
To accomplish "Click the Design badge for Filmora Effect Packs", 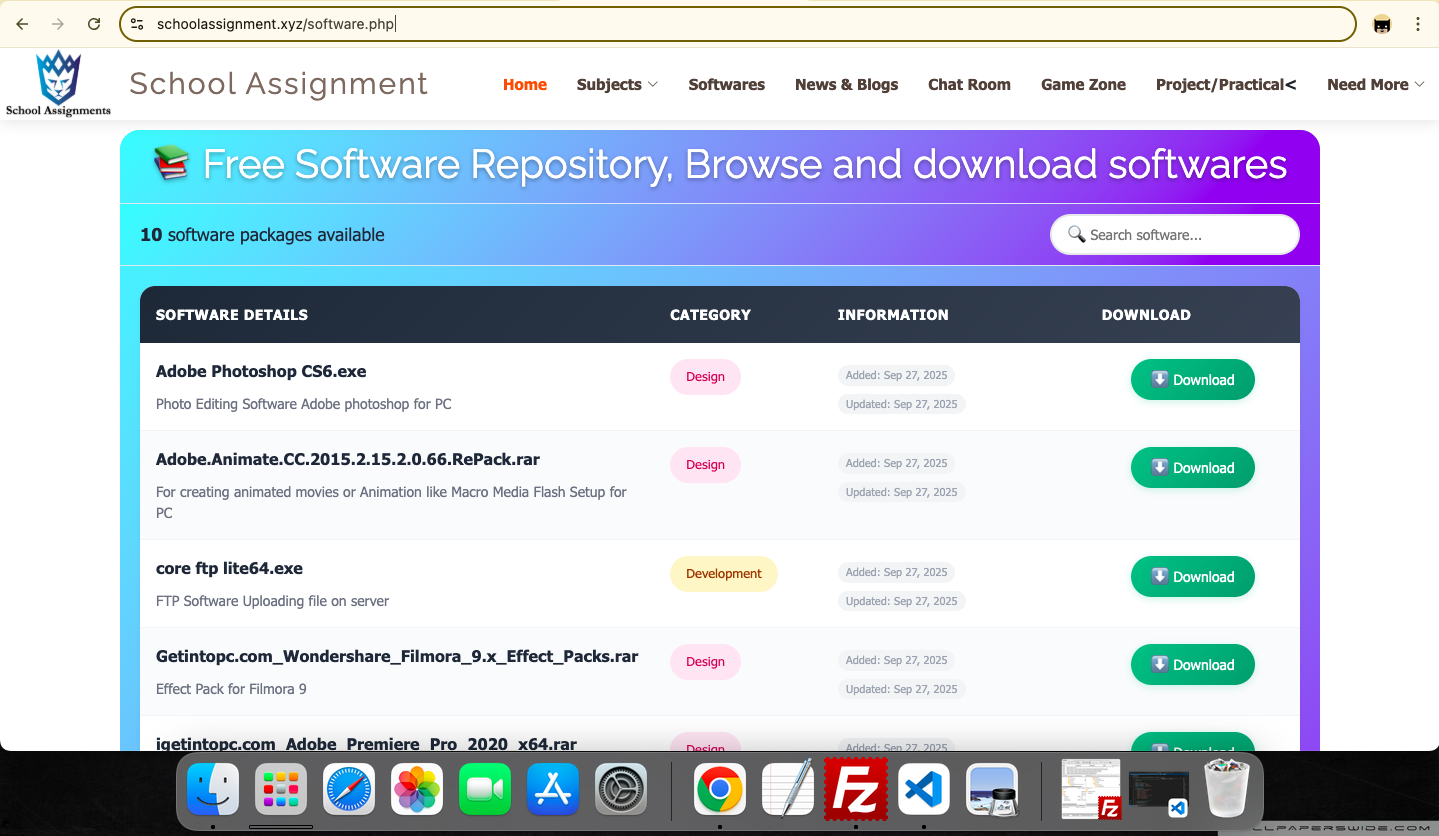I will pyautogui.click(x=705, y=662).
